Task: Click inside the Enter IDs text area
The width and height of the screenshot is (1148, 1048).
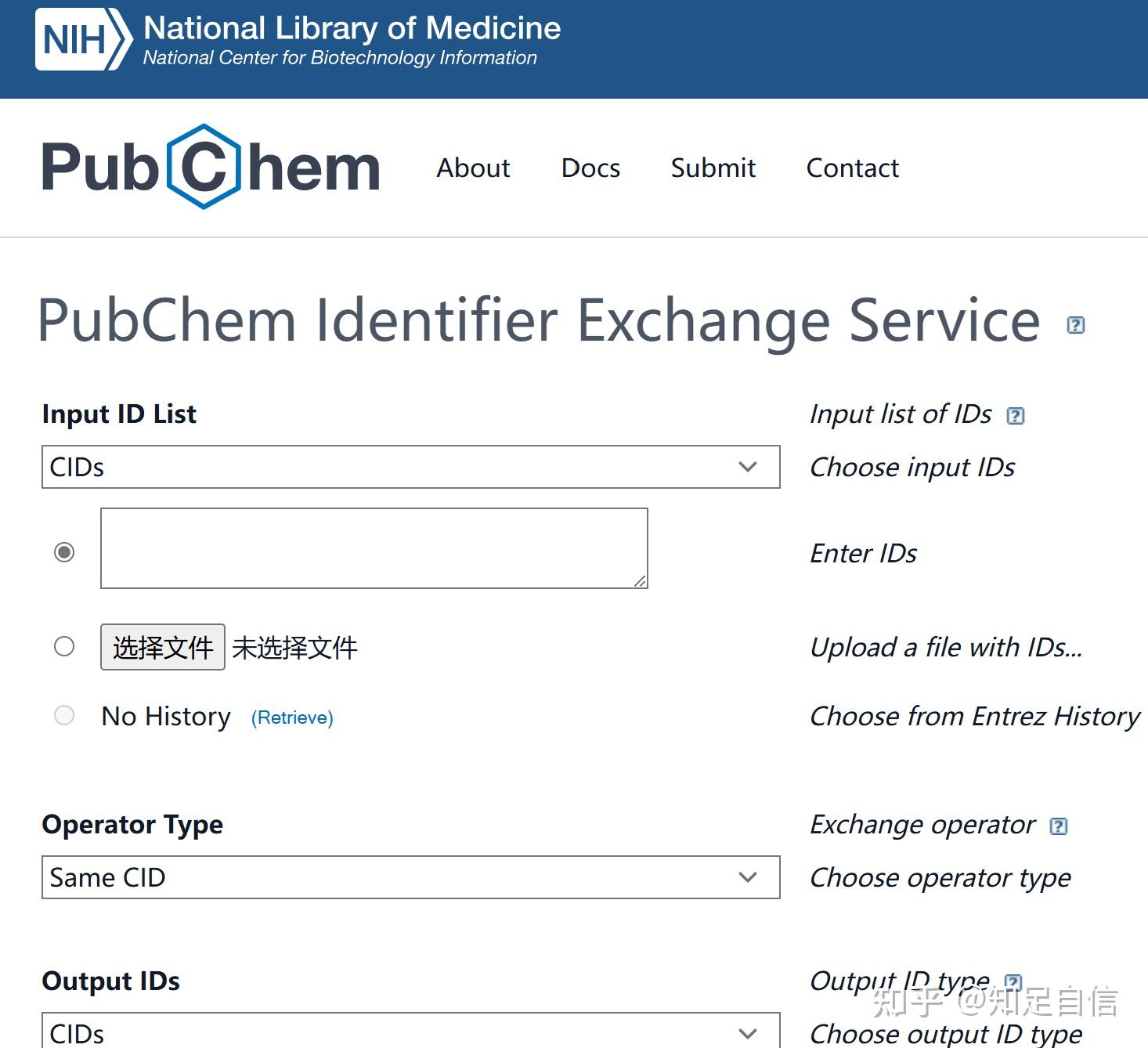Action: click(374, 547)
